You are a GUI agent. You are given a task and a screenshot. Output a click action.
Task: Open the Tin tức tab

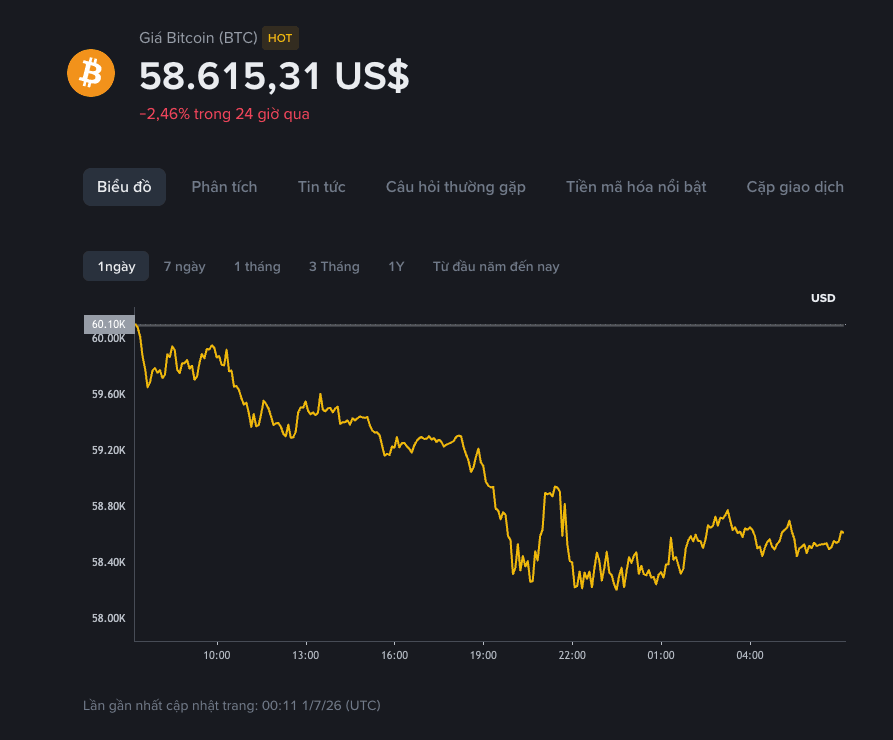[322, 187]
